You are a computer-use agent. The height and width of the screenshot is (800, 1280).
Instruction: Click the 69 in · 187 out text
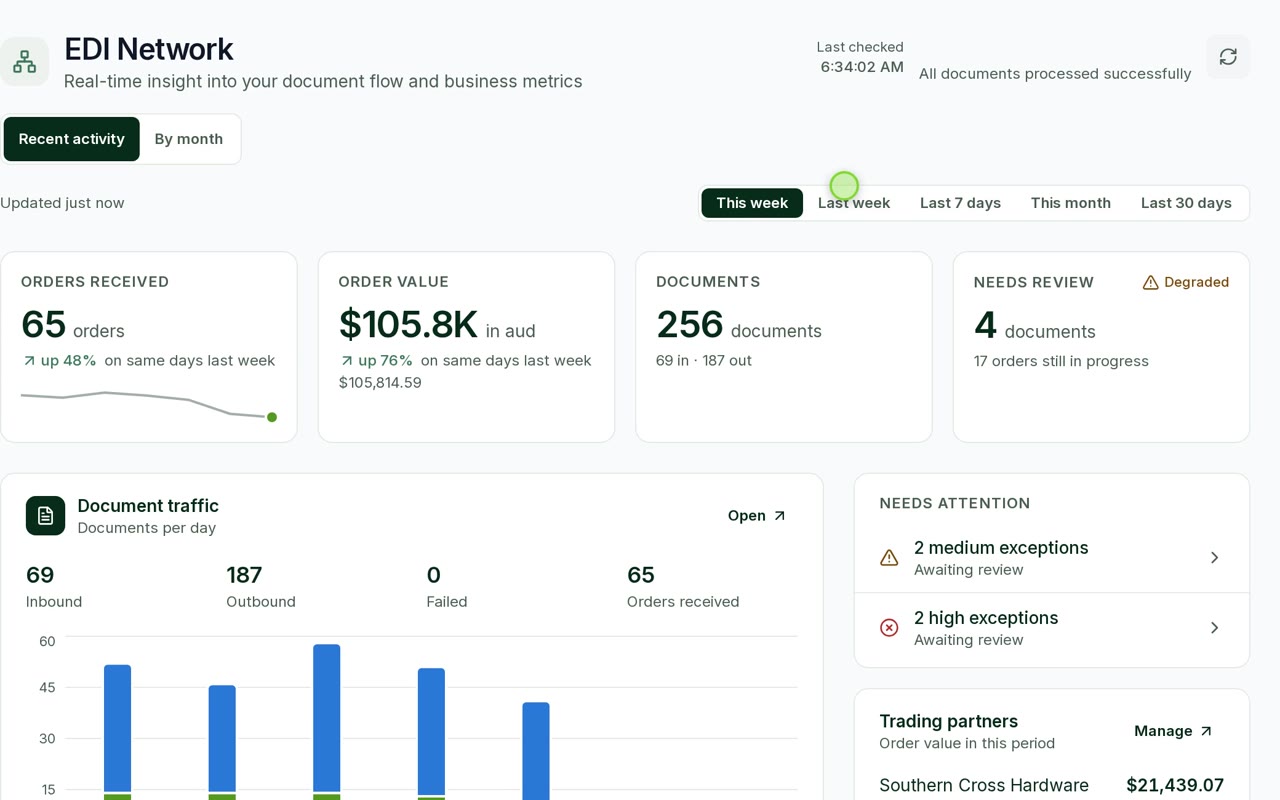pyautogui.click(x=704, y=361)
